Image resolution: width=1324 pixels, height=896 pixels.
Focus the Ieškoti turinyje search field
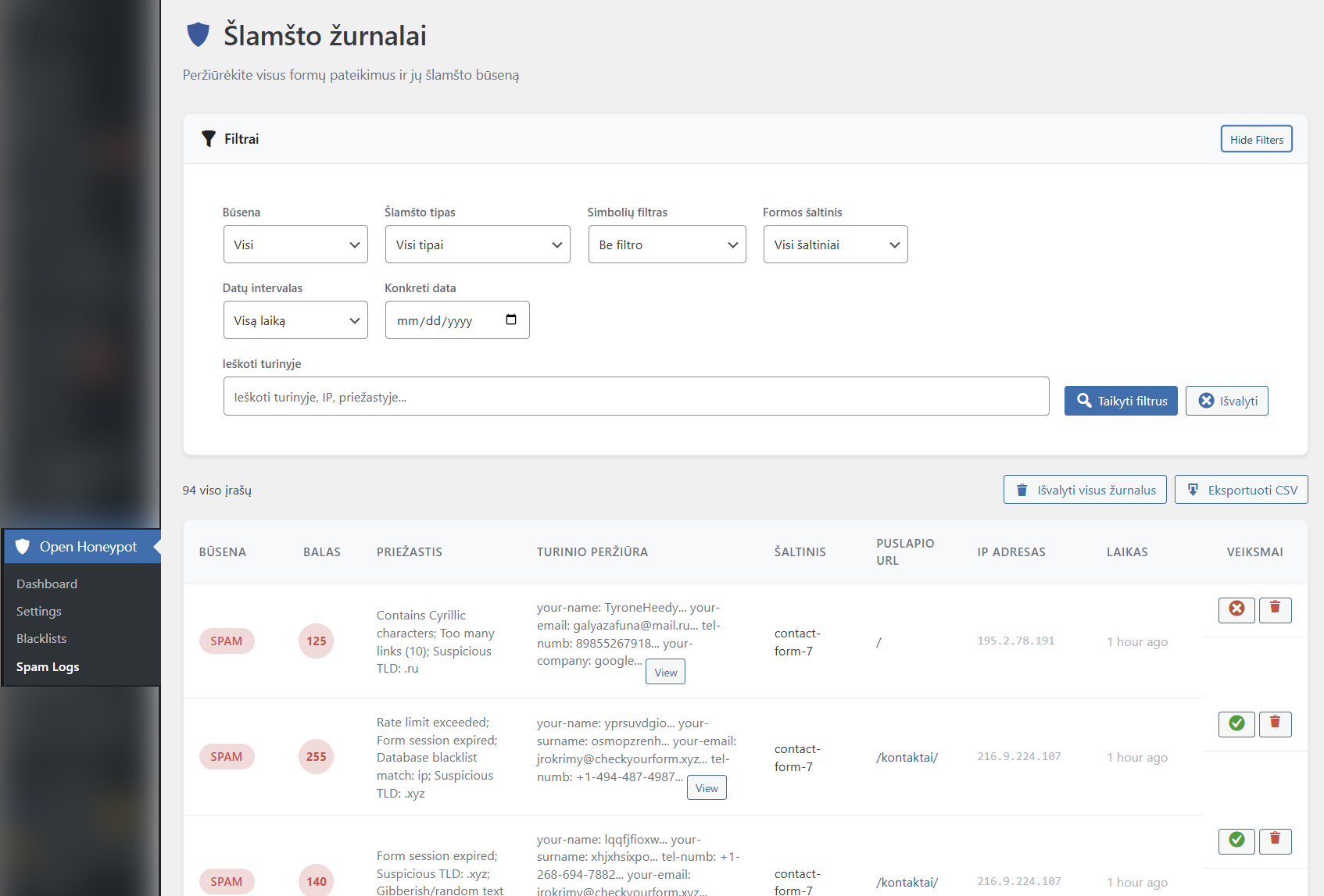click(635, 397)
